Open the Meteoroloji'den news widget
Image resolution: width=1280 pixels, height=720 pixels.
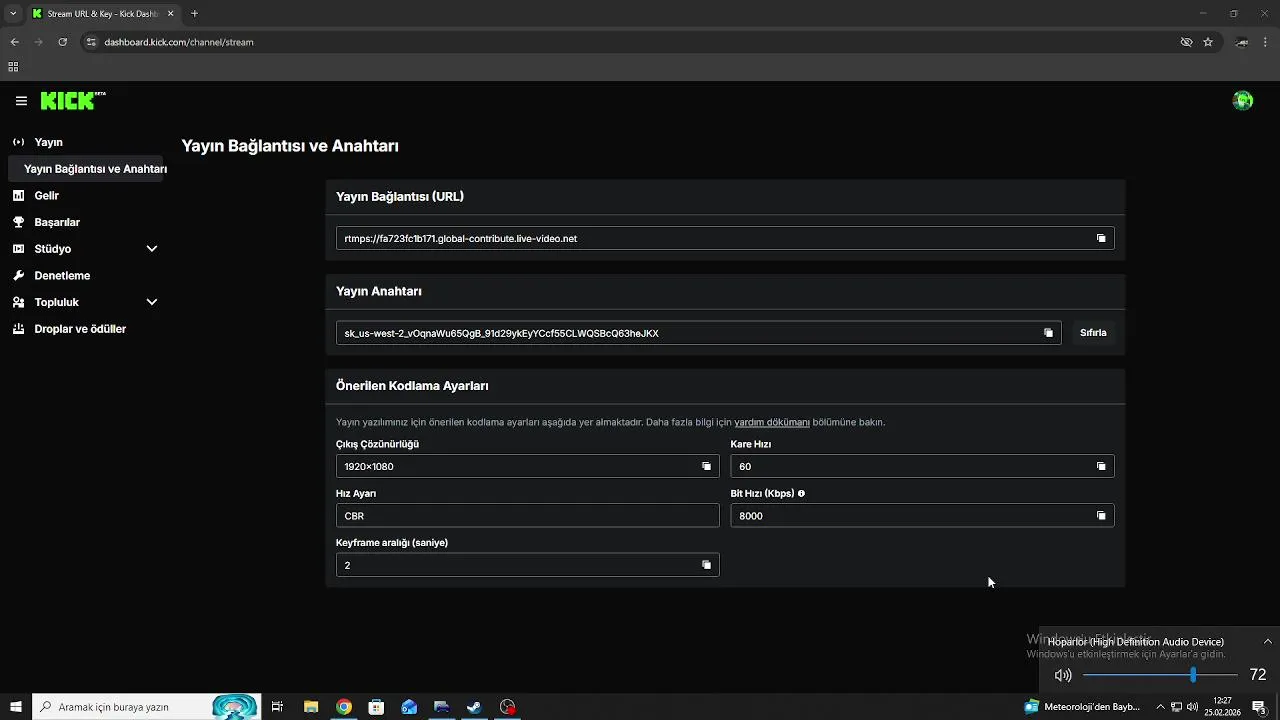pyautogui.click(x=1082, y=707)
